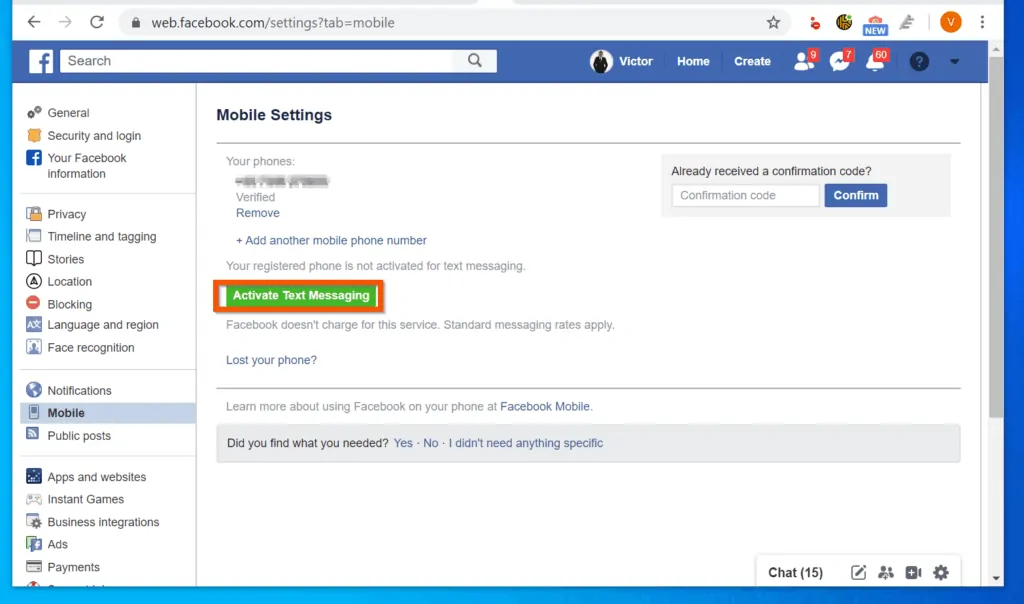Image resolution: width=1024 pixels, height=604 pixels.
Task: Open Stories settings
Action: (x=65, y=259)
